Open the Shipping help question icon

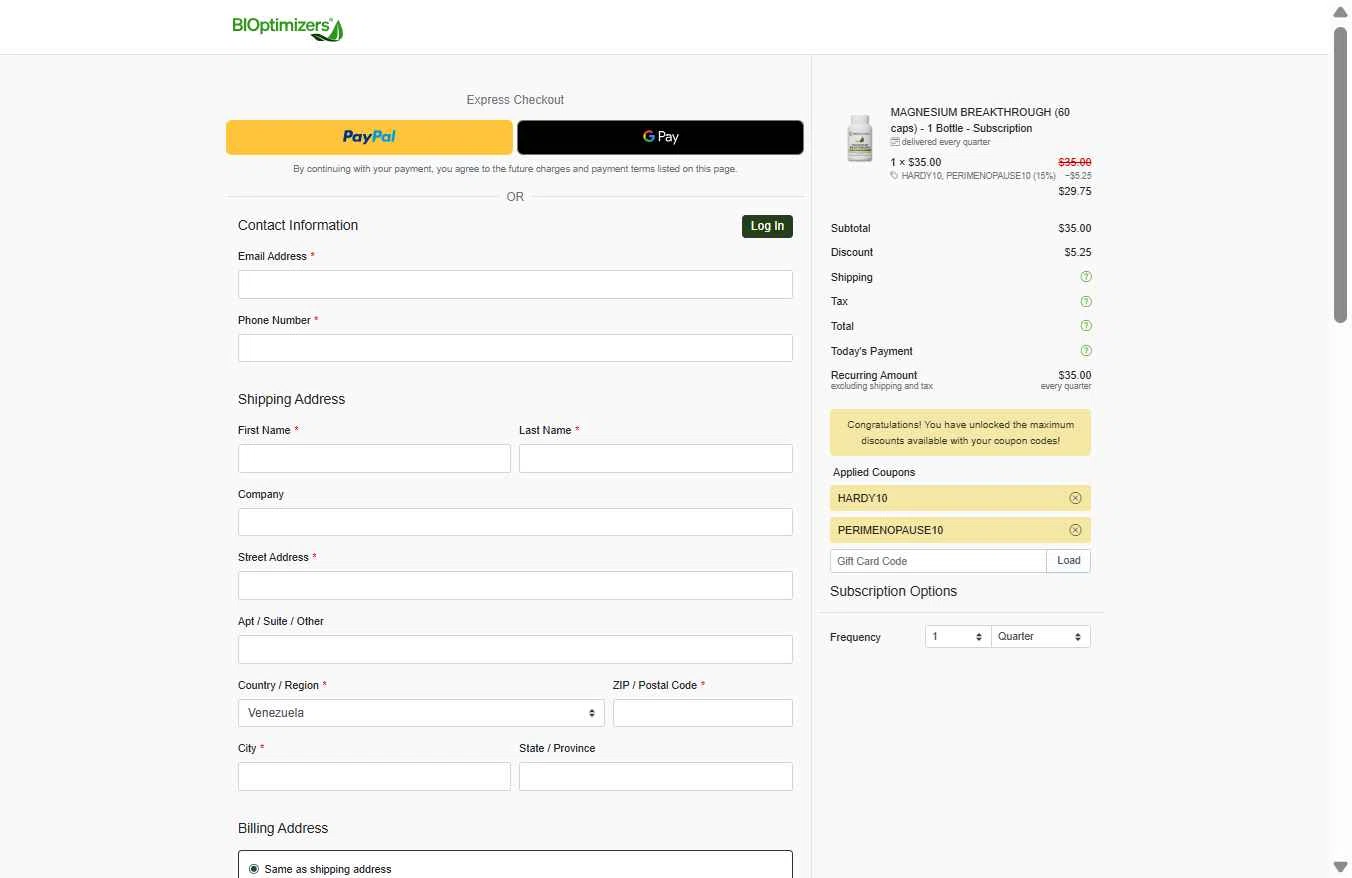pyautogui.click(x=1086, y=277)
